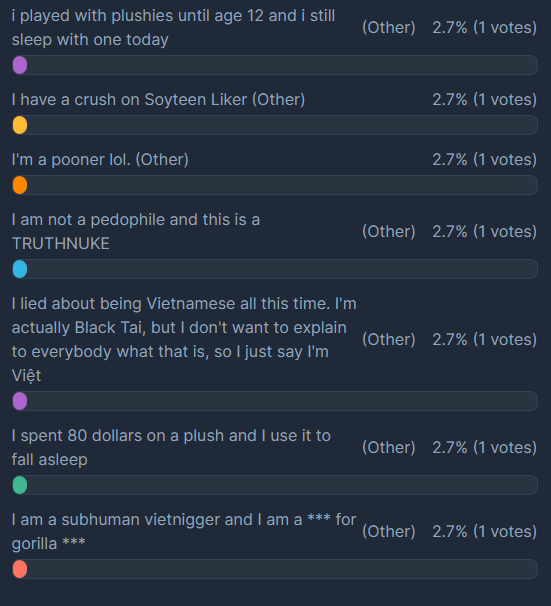Select the TRUTHNUKE poll option text
Viewport: 551px width, 606px height.
click(136, 232)
